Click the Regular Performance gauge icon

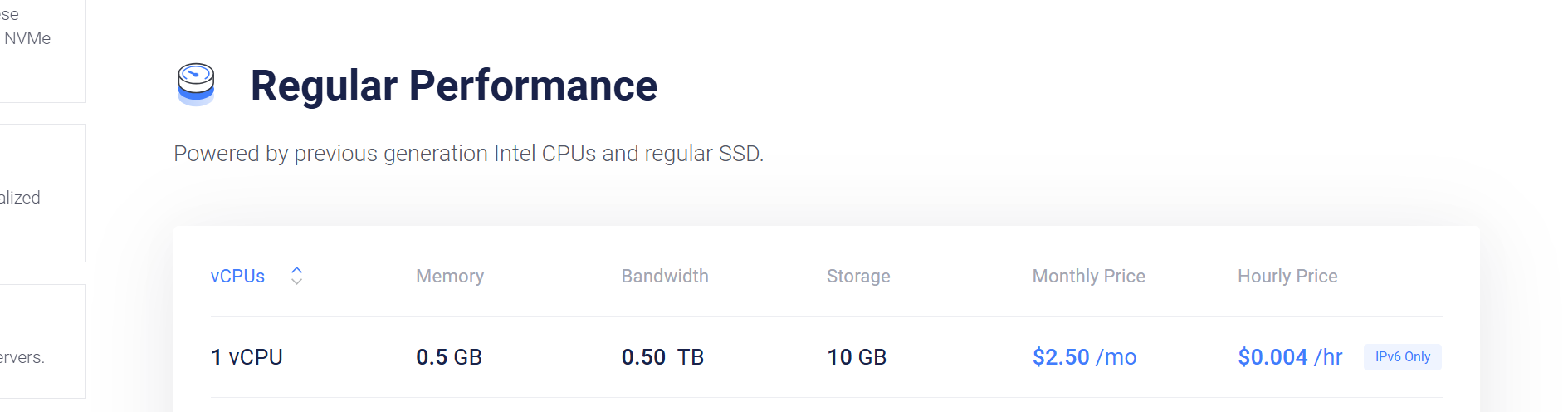tap(196, 85)
